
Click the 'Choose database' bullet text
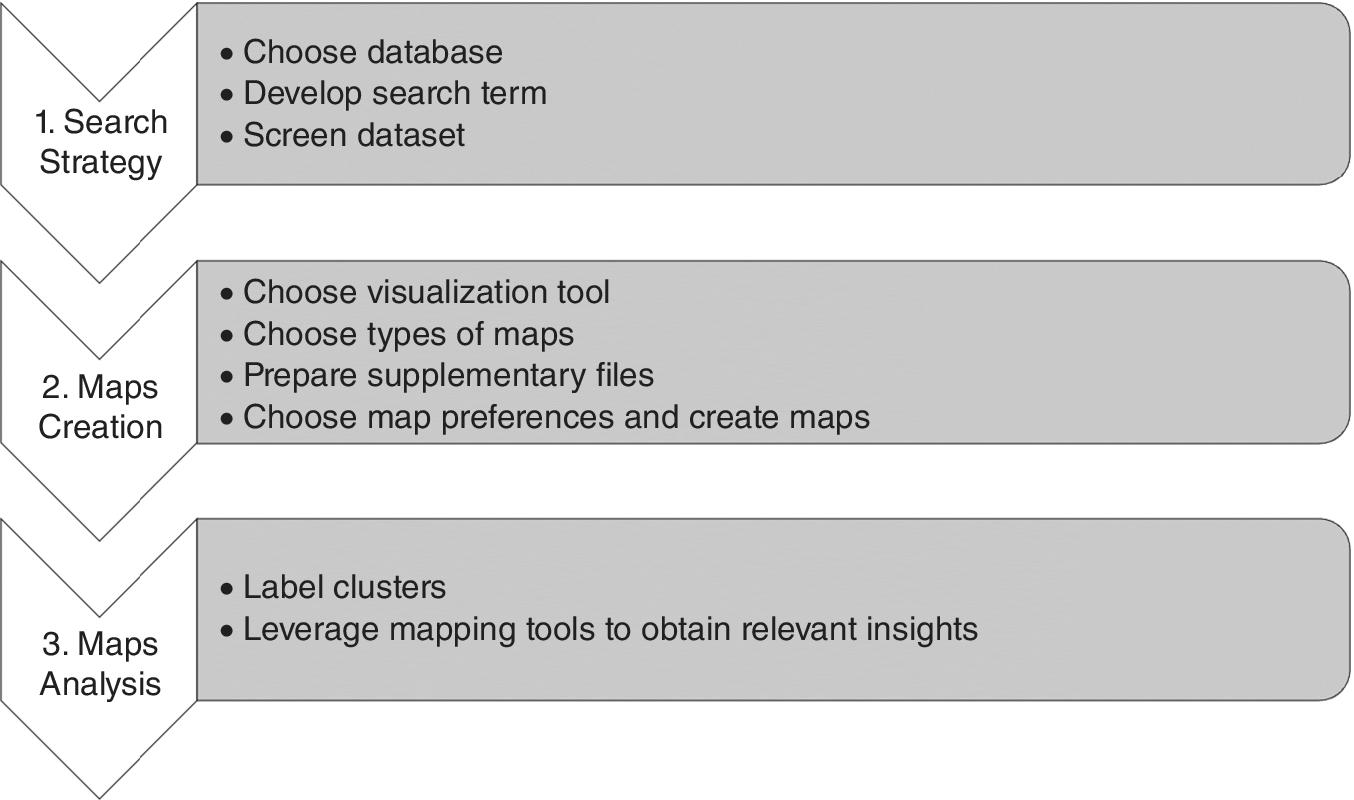[373, 51]
